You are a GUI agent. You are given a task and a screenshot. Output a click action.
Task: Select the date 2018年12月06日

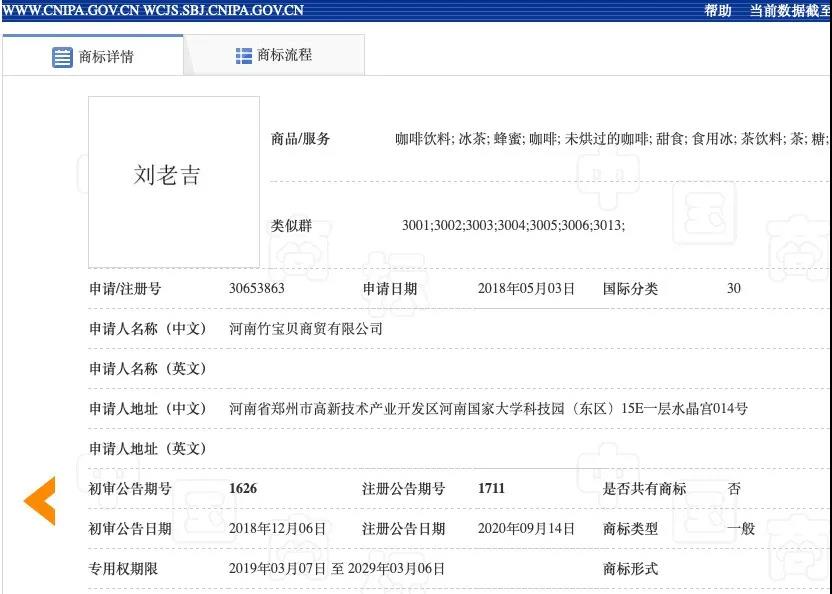click(x=278, y=529)
